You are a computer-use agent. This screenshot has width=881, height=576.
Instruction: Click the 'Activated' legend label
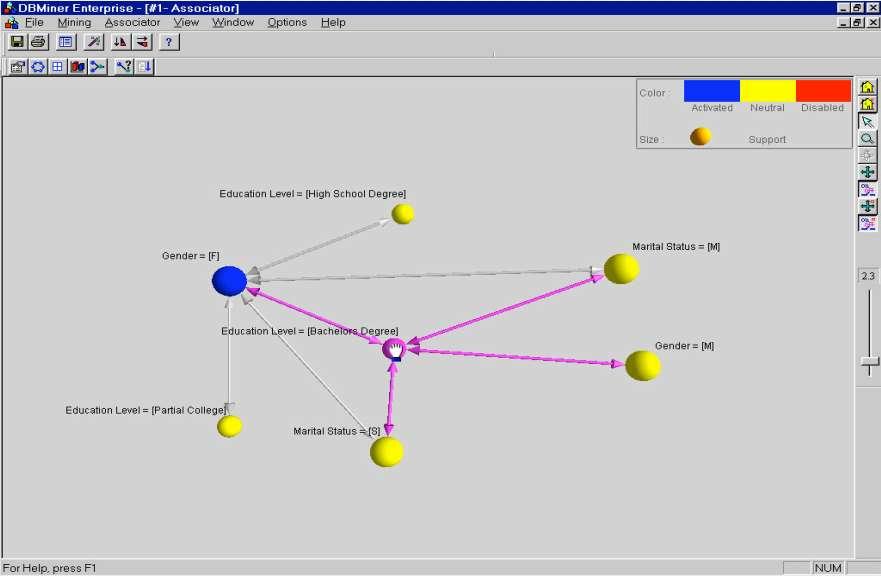tap(712, 108)
